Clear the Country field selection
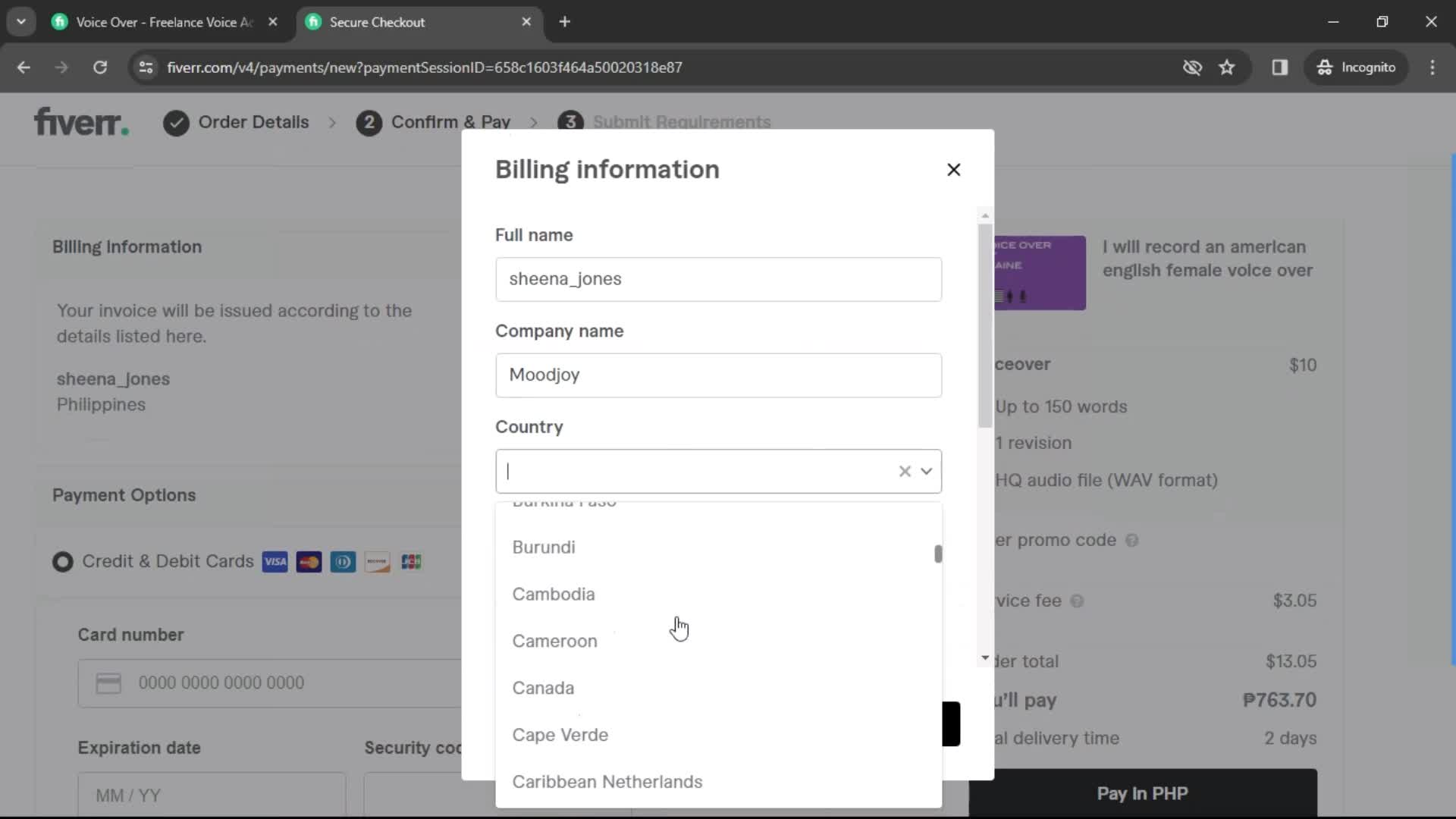Image resolution: width=1456 pixels, height=819 pixels. click(904, 472)
